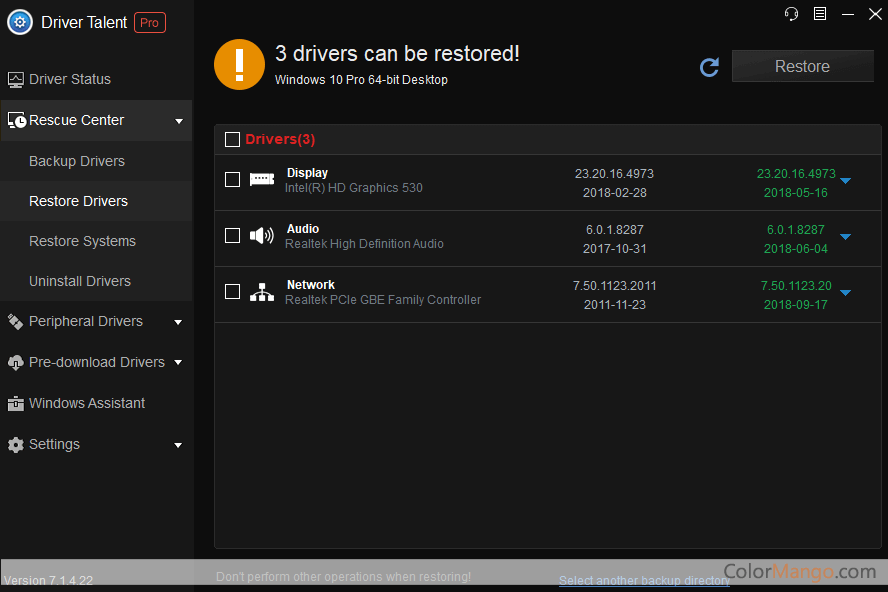
Task: Tick the Network driver checkbox
Action: (232, 292)
